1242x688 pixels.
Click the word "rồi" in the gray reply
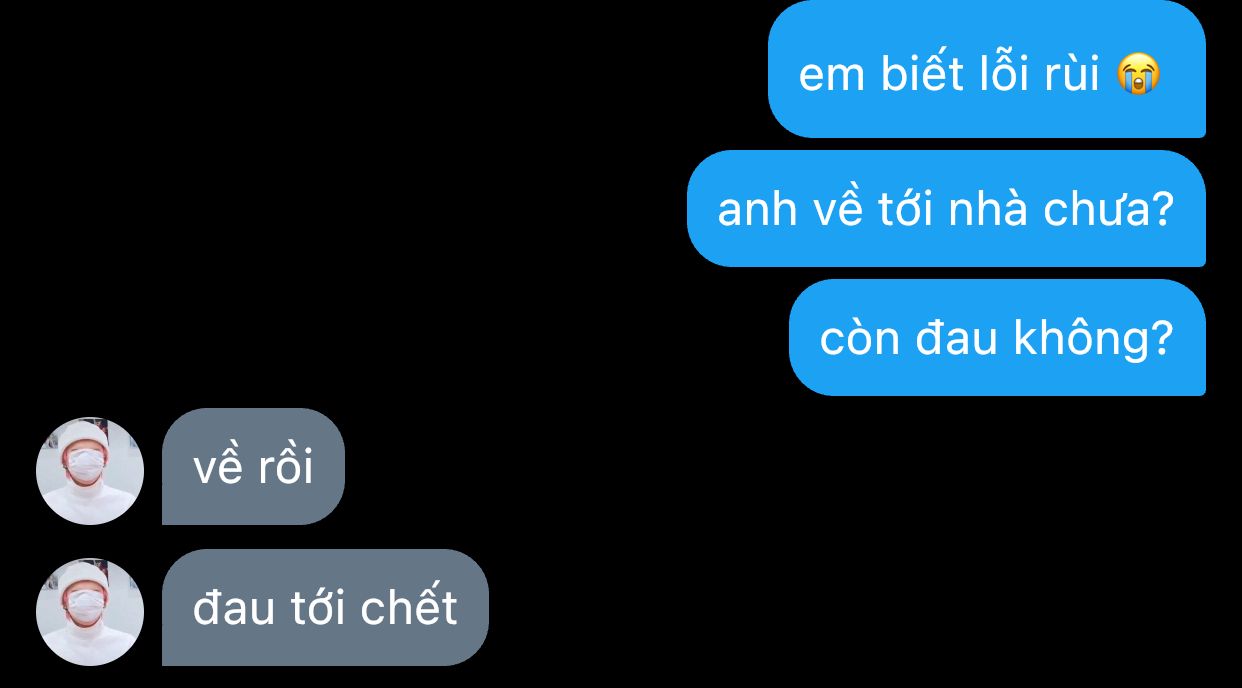pyautogui.click(x=285, y=466)
